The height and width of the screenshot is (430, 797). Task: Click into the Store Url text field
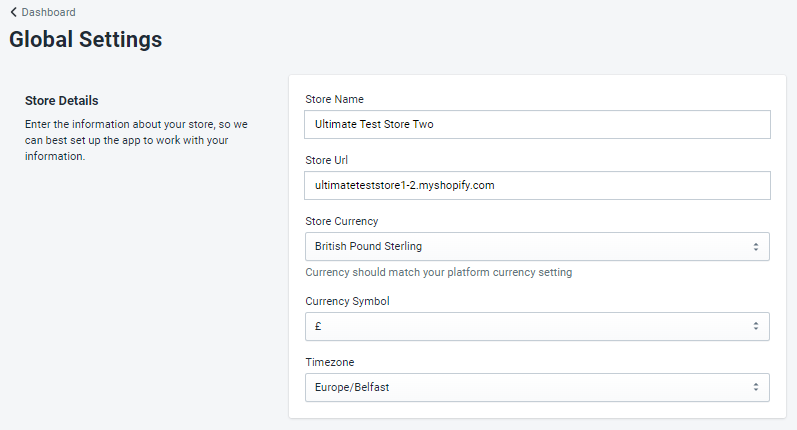coord(537,185)
